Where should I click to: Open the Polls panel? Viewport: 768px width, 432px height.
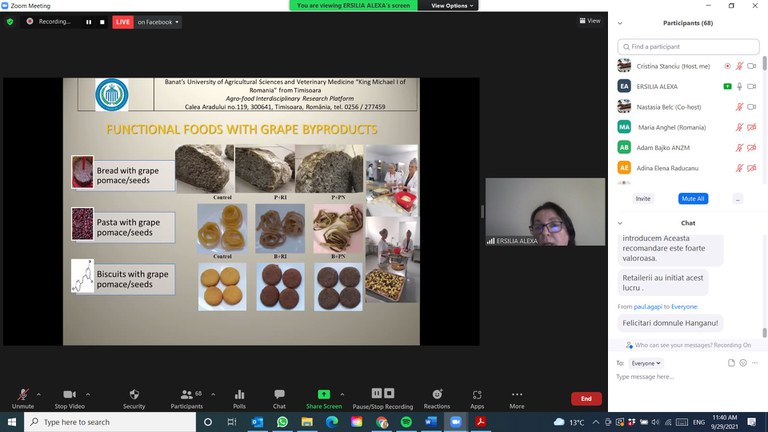point(239,395)
